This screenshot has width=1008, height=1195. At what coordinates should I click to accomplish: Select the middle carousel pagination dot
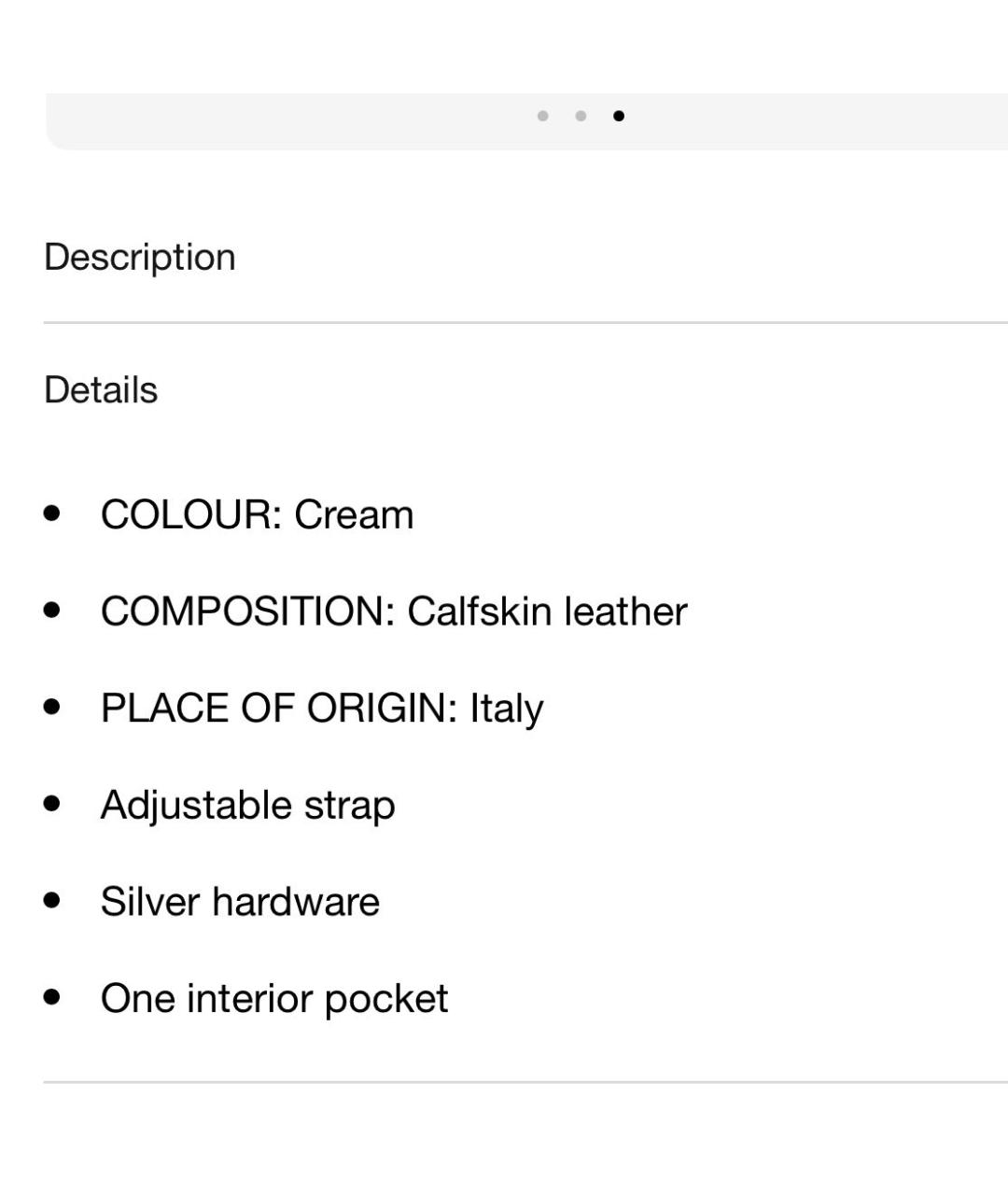[x=581, y=116]
